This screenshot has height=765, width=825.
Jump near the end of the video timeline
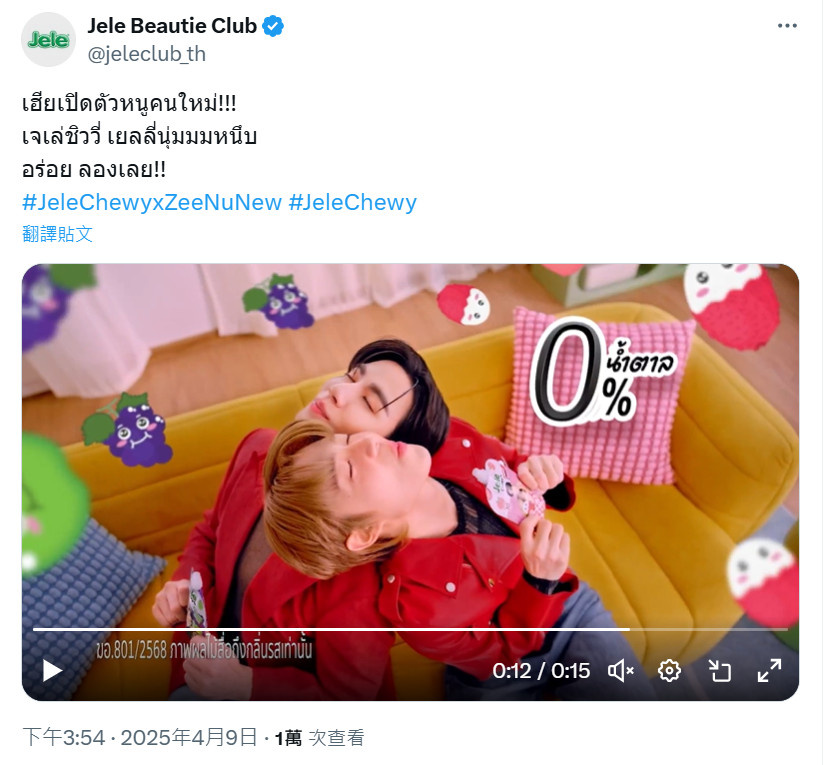(773, 629)
